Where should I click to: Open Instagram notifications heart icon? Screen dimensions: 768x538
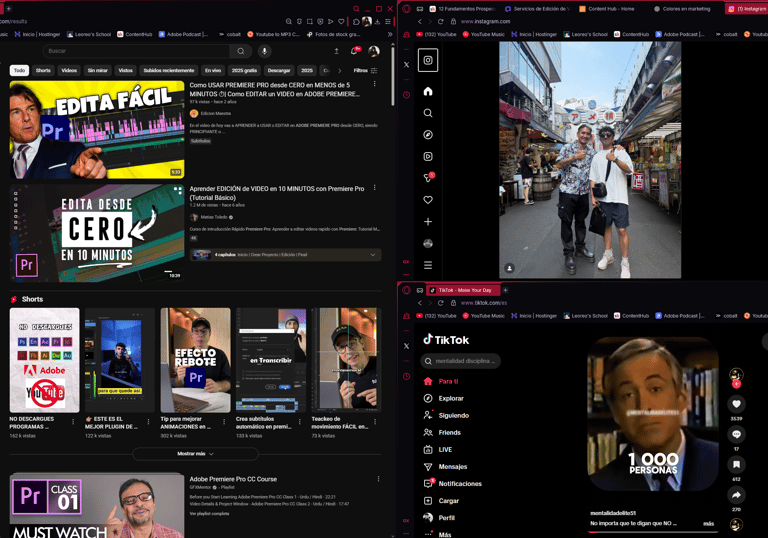(x=428, y=200)
